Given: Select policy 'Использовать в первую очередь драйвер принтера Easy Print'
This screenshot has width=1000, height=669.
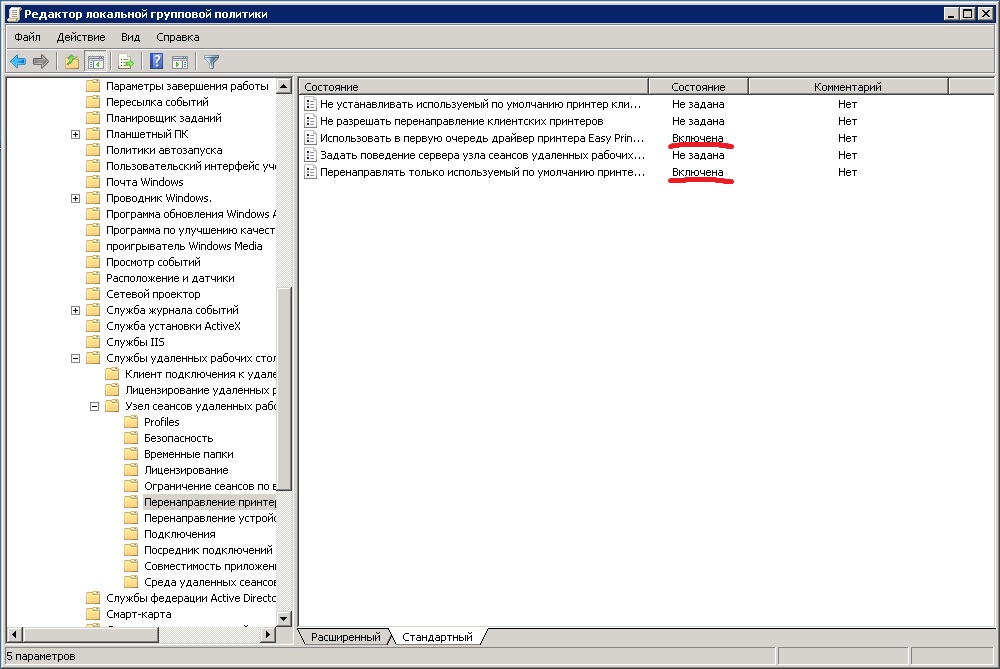Looking at the screenshot, I should [482, 138].
